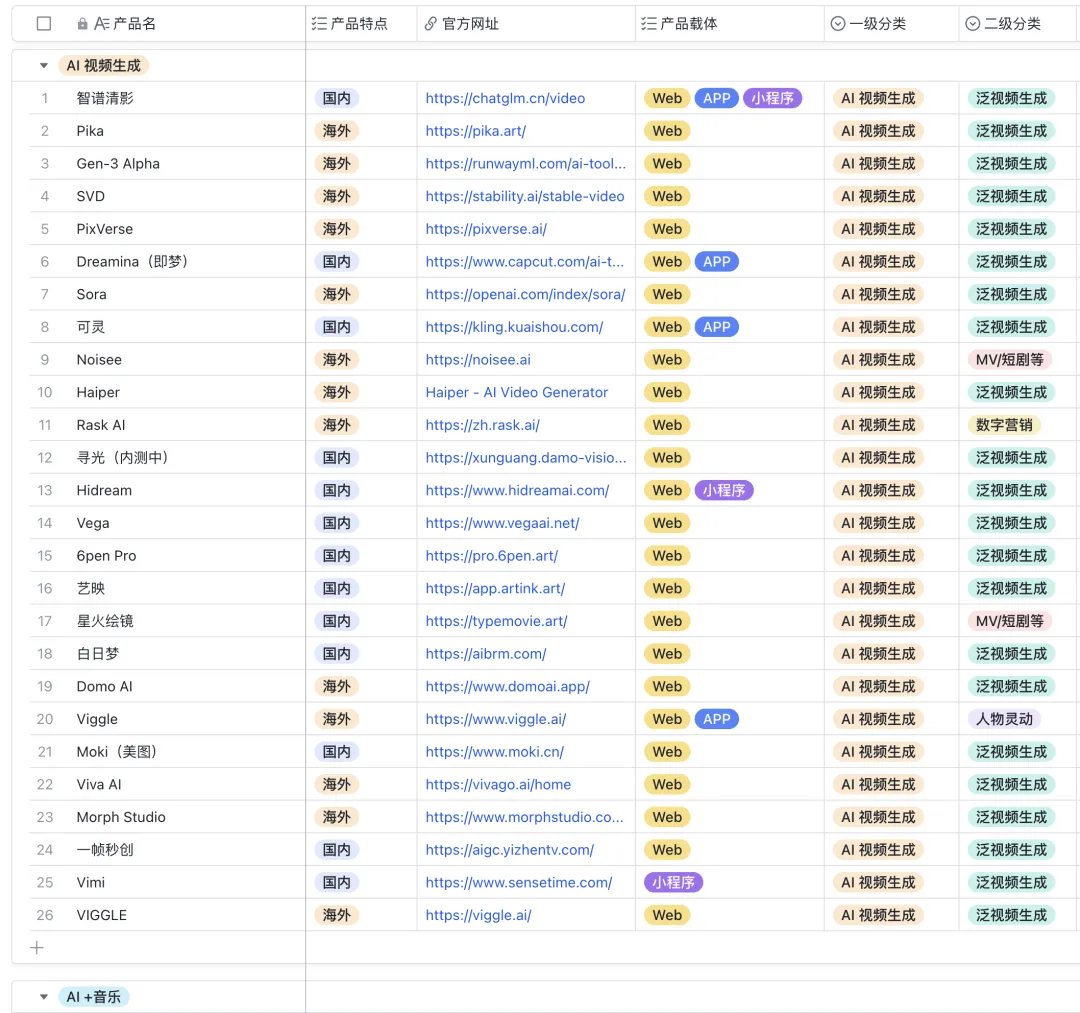
Task: Add a new row with plus icon
Action: click(37, 948)
